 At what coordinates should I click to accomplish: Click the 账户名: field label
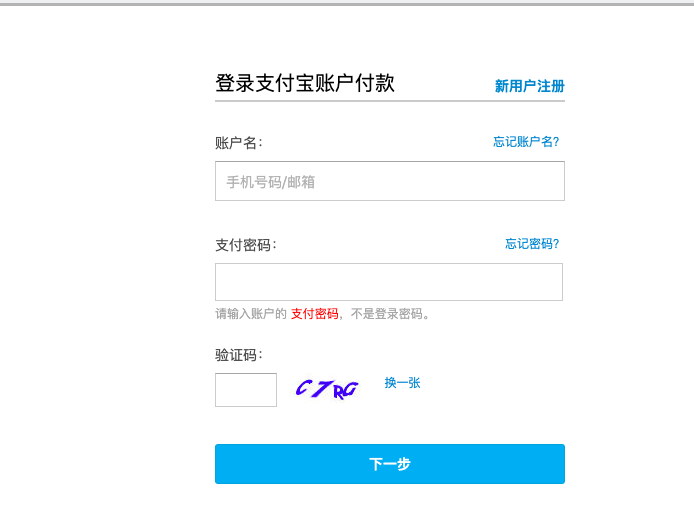(239, 143)
